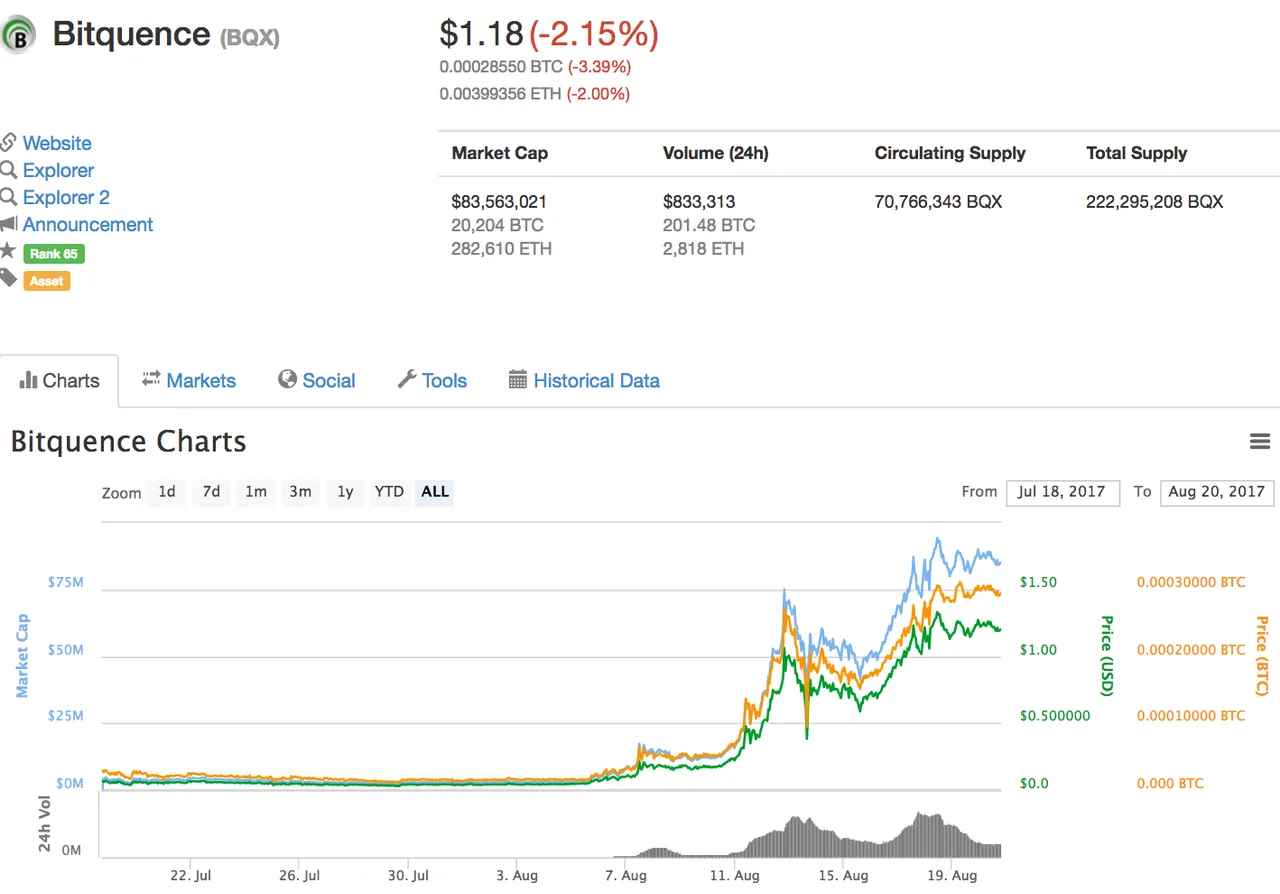Set chart zoom to 1m

click(256, 492)
